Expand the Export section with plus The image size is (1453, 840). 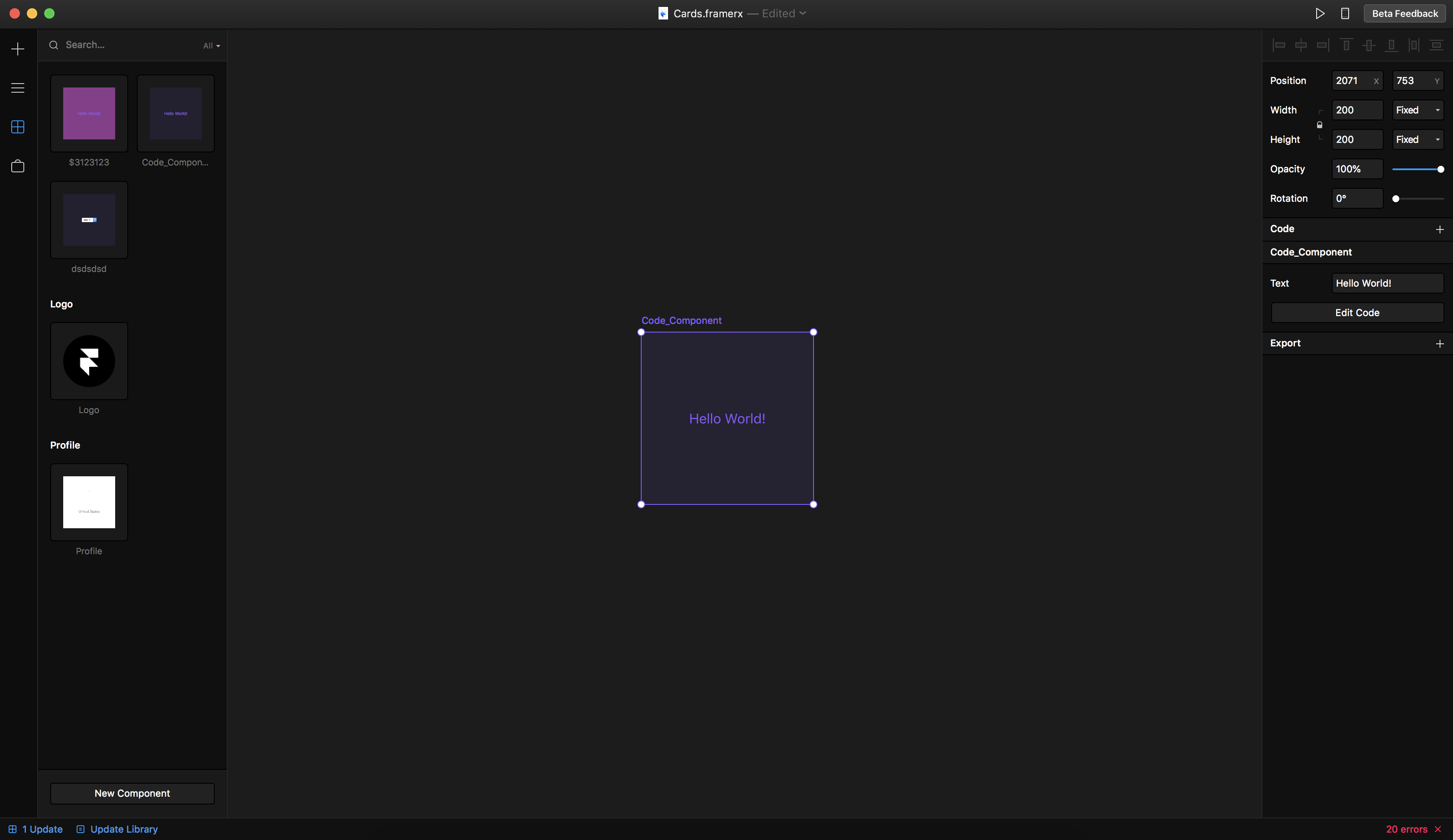coord(1440,344)
